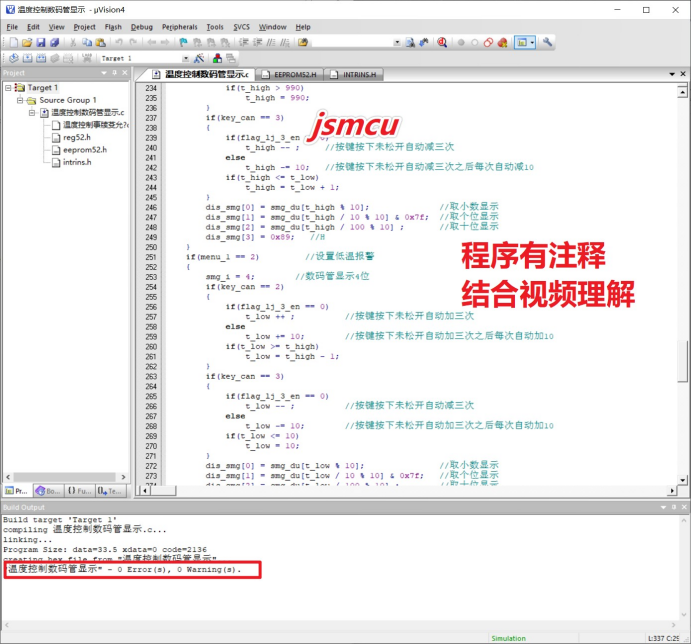Close the Build Output panel
This screenshot has height=644, width=691.
click(x=684, y=507)
